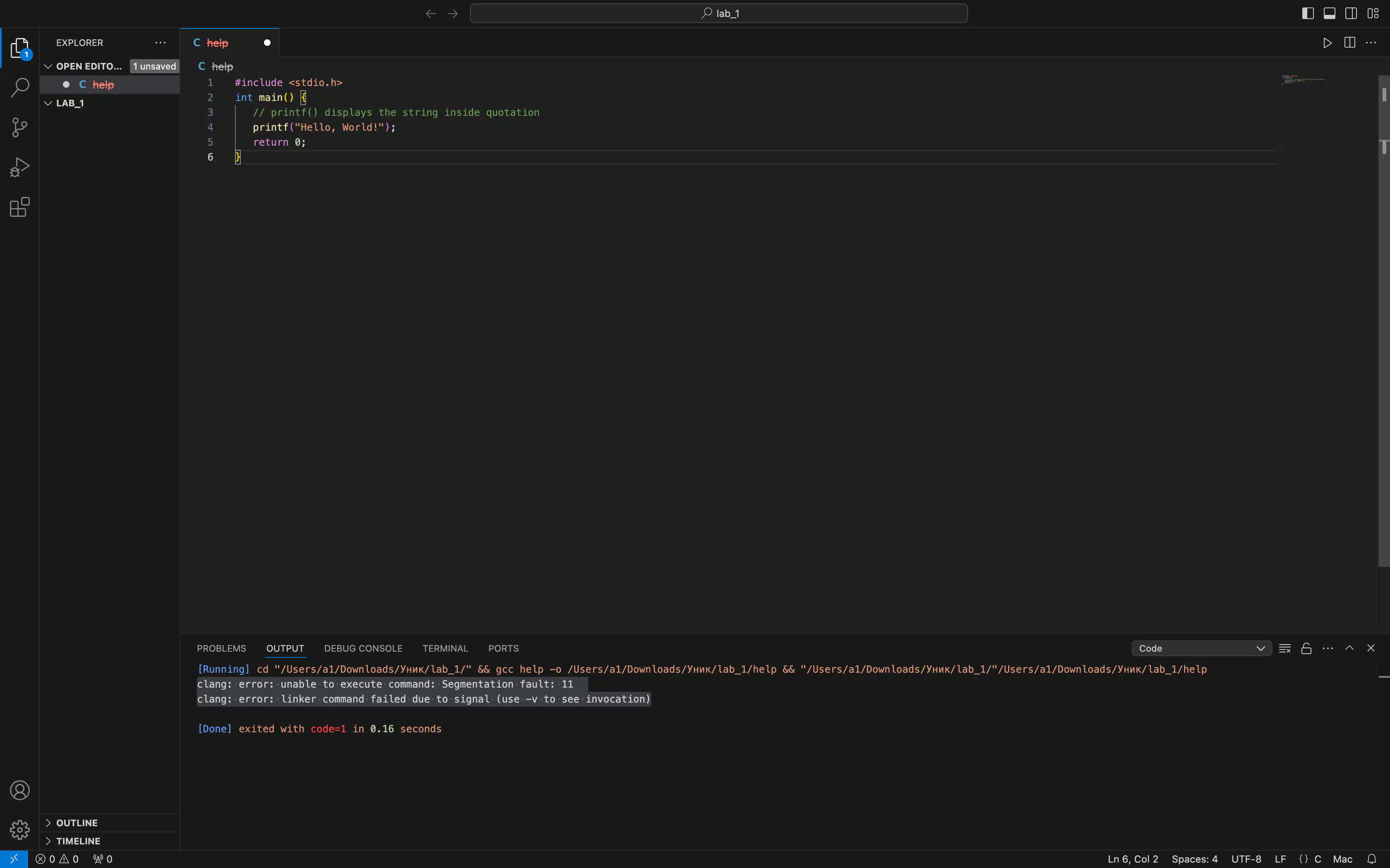Switch to the Output tab
Viewport: 1390px width, 868px height.
click(x=285, y=648)
